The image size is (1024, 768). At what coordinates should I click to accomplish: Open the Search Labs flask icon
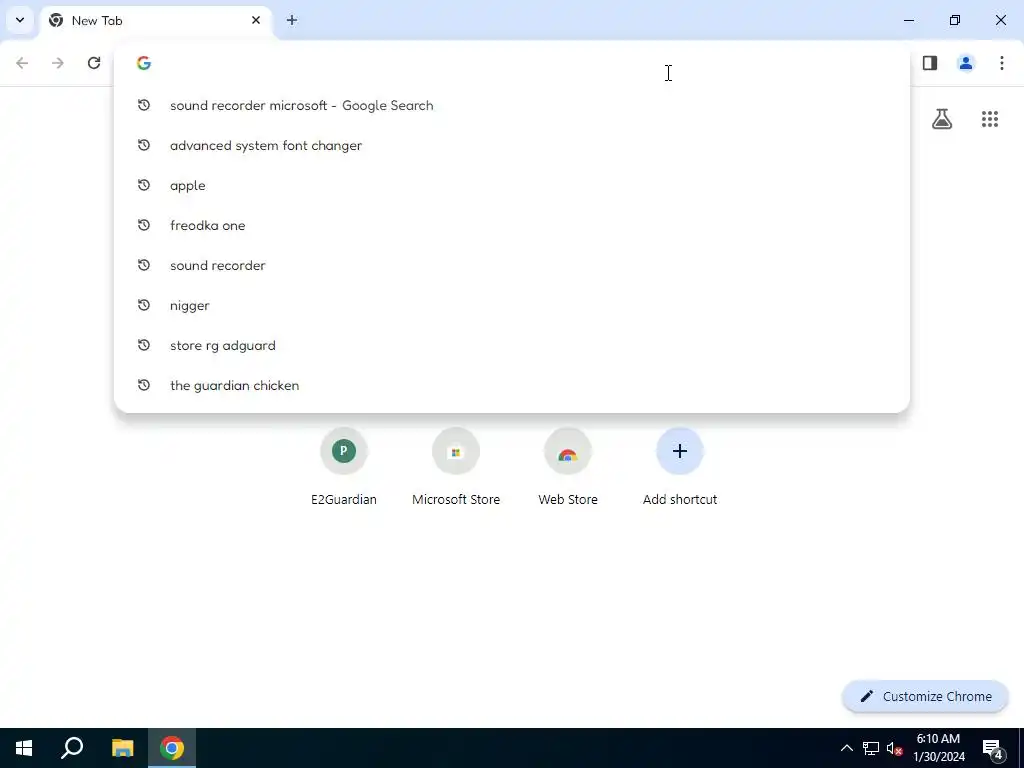942,119
